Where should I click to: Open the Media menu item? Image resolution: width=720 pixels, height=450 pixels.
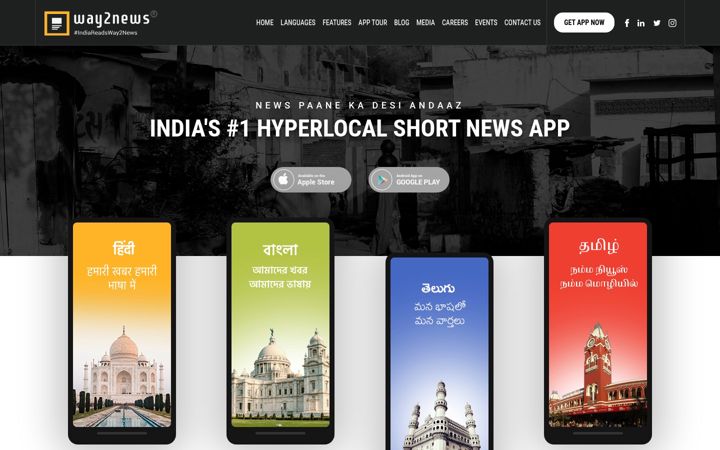tap(425, 22)
